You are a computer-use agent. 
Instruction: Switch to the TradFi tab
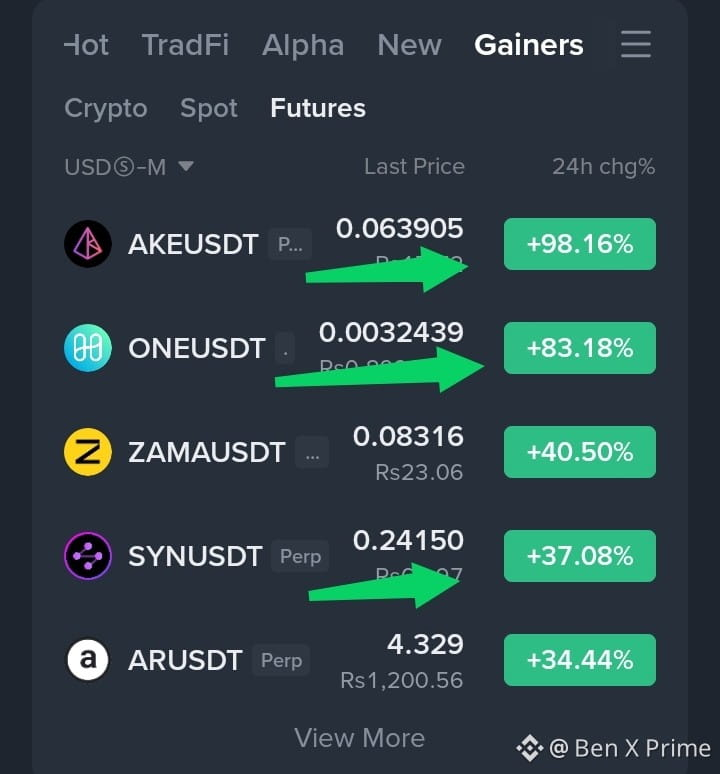[185, 45]
